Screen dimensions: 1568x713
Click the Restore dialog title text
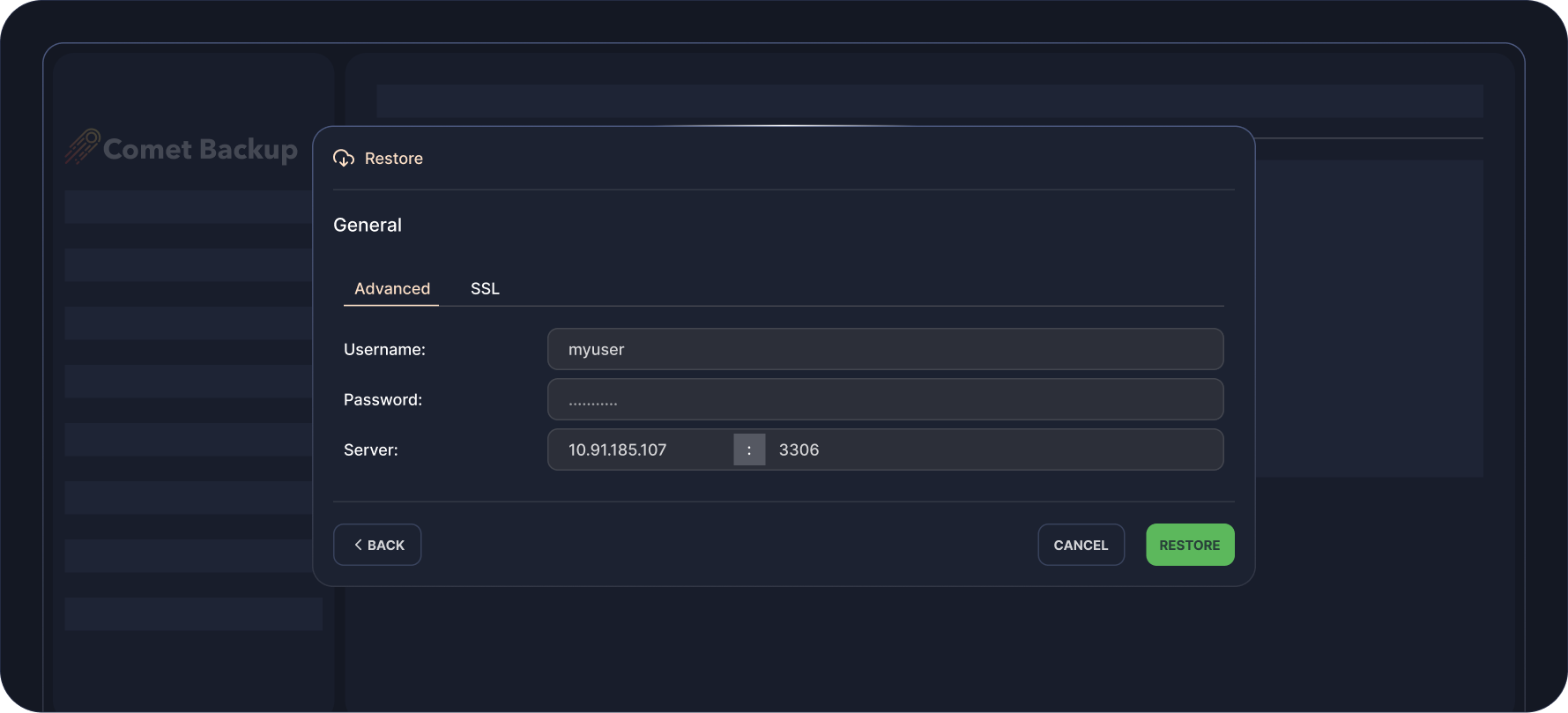point(394,159)
